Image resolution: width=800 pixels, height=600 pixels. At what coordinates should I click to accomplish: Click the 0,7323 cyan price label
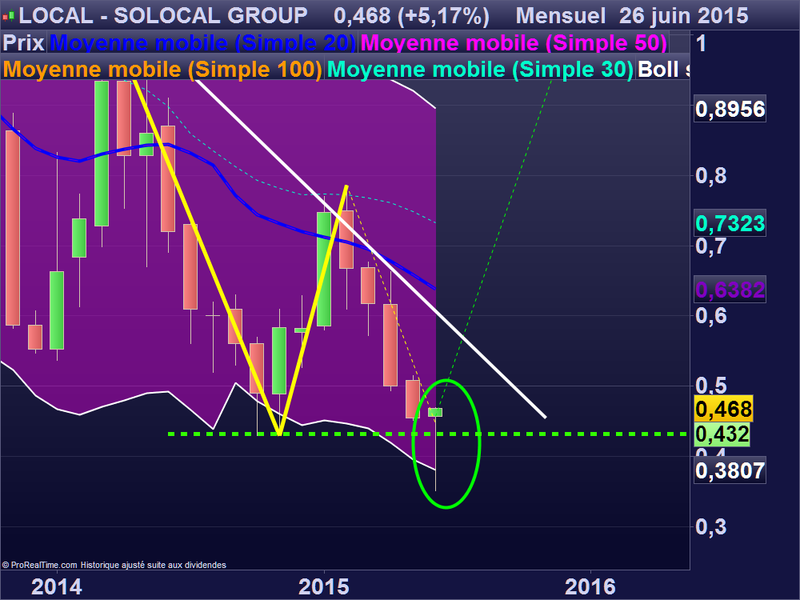[730, 223]
